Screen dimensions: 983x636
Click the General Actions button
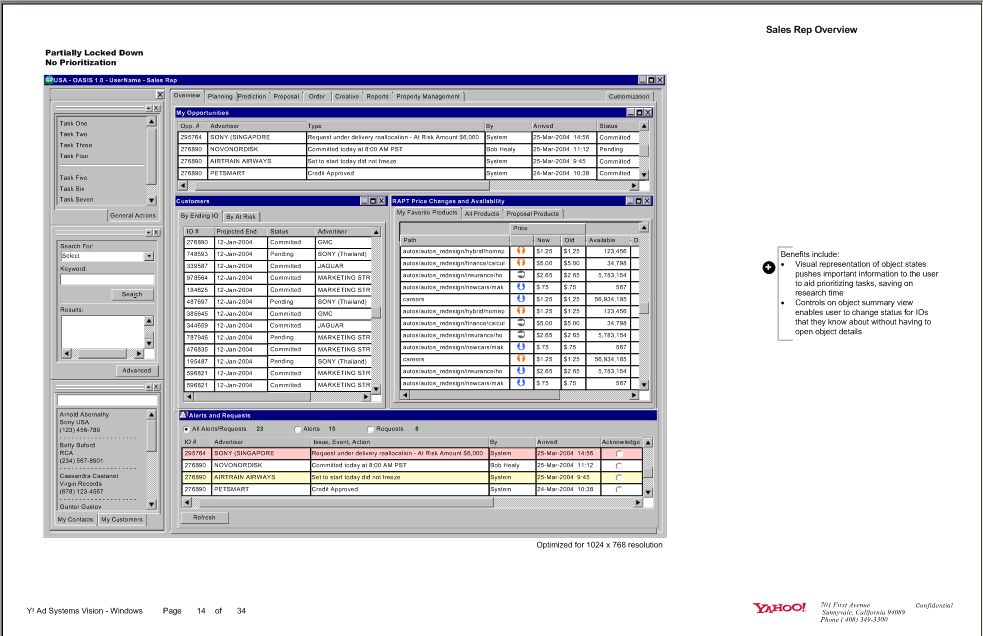click(133, 214)
